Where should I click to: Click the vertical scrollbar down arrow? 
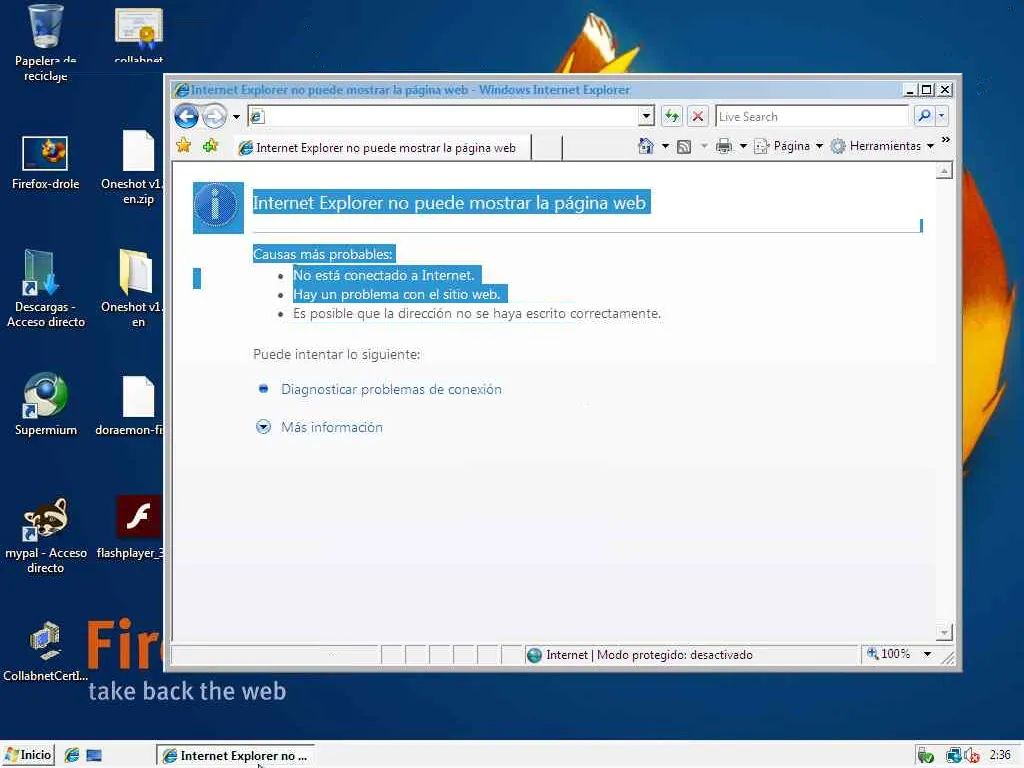coord(944,632)
